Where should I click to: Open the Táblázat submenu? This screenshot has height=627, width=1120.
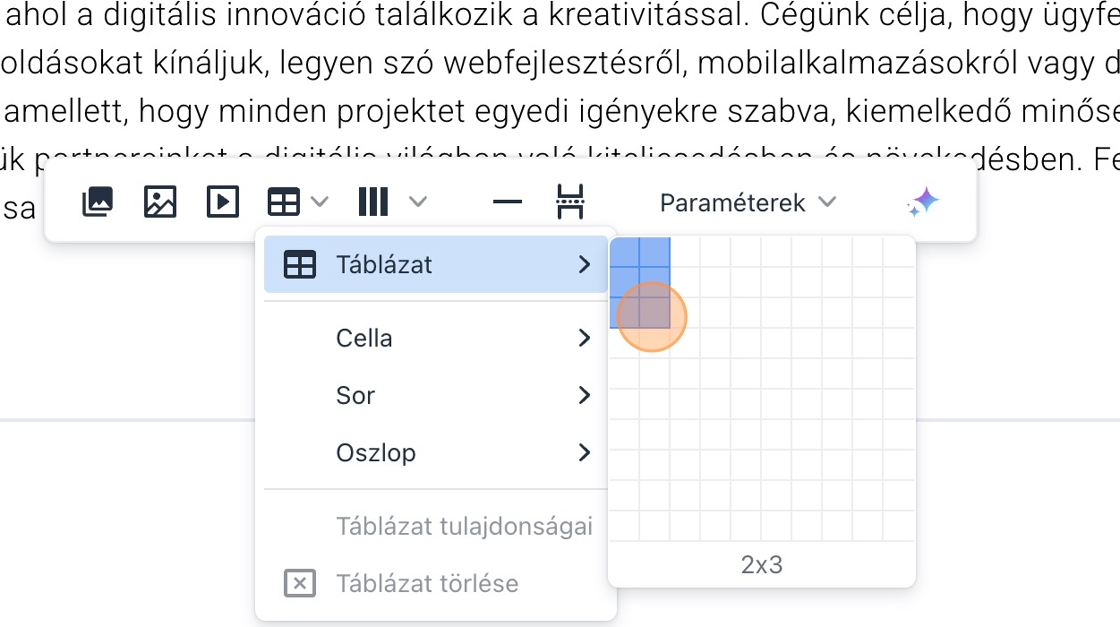pos(436,265)
